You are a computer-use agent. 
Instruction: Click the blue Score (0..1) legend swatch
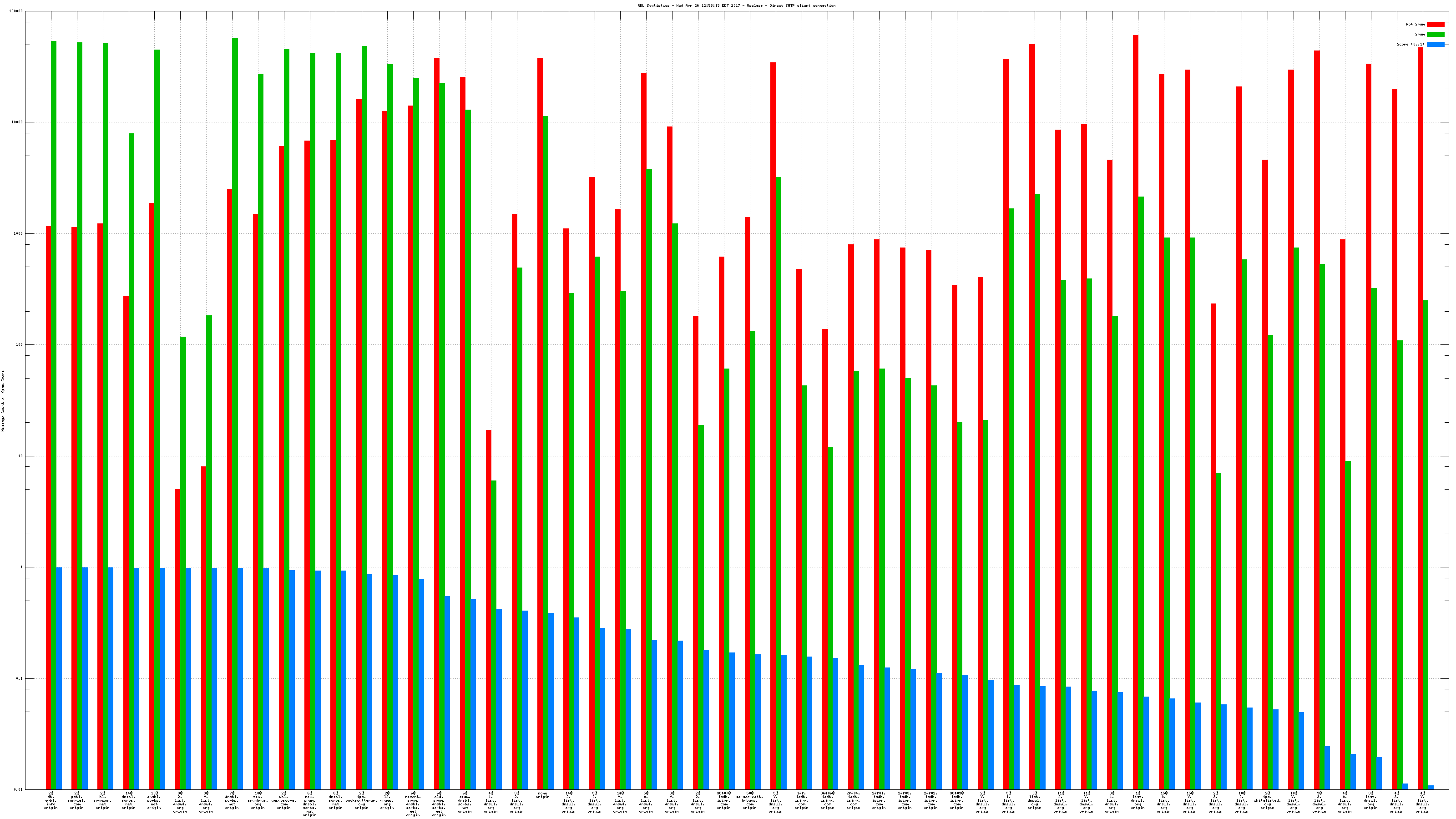click(x=1435, y=44)
